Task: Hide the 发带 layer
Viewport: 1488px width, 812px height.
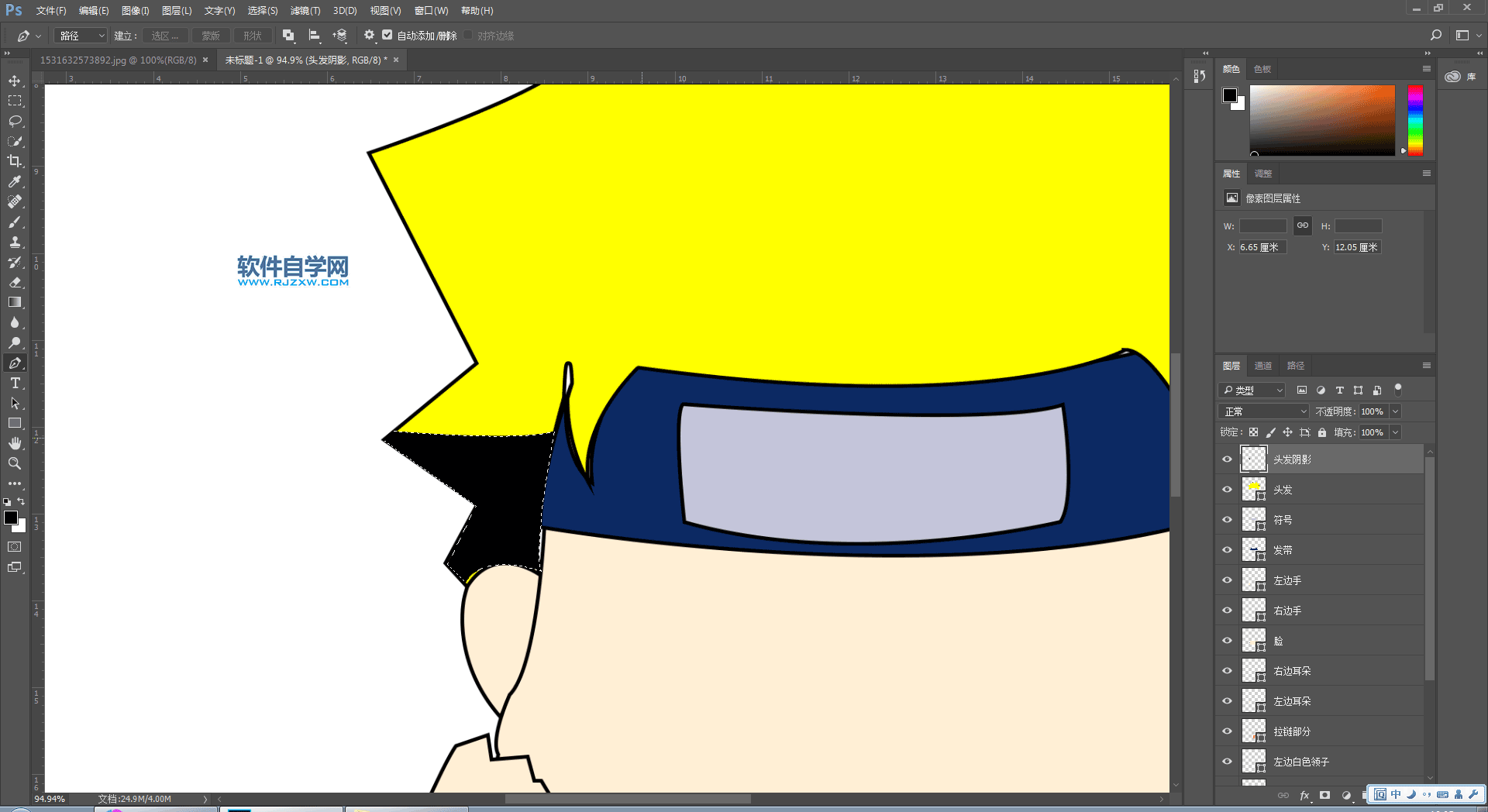Action: pyautogui.click(x=1227, y=550)
